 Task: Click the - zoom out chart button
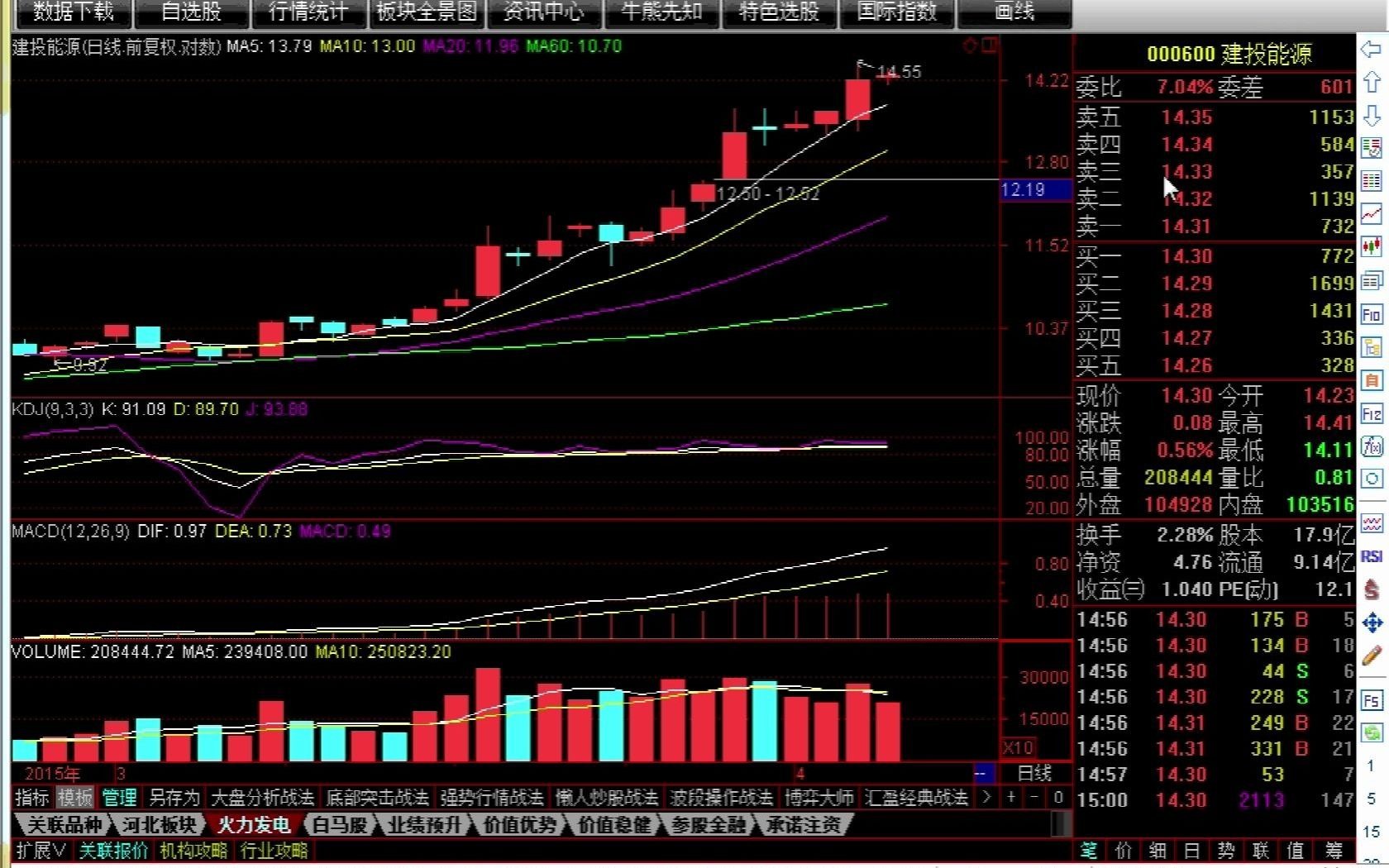1034,798
